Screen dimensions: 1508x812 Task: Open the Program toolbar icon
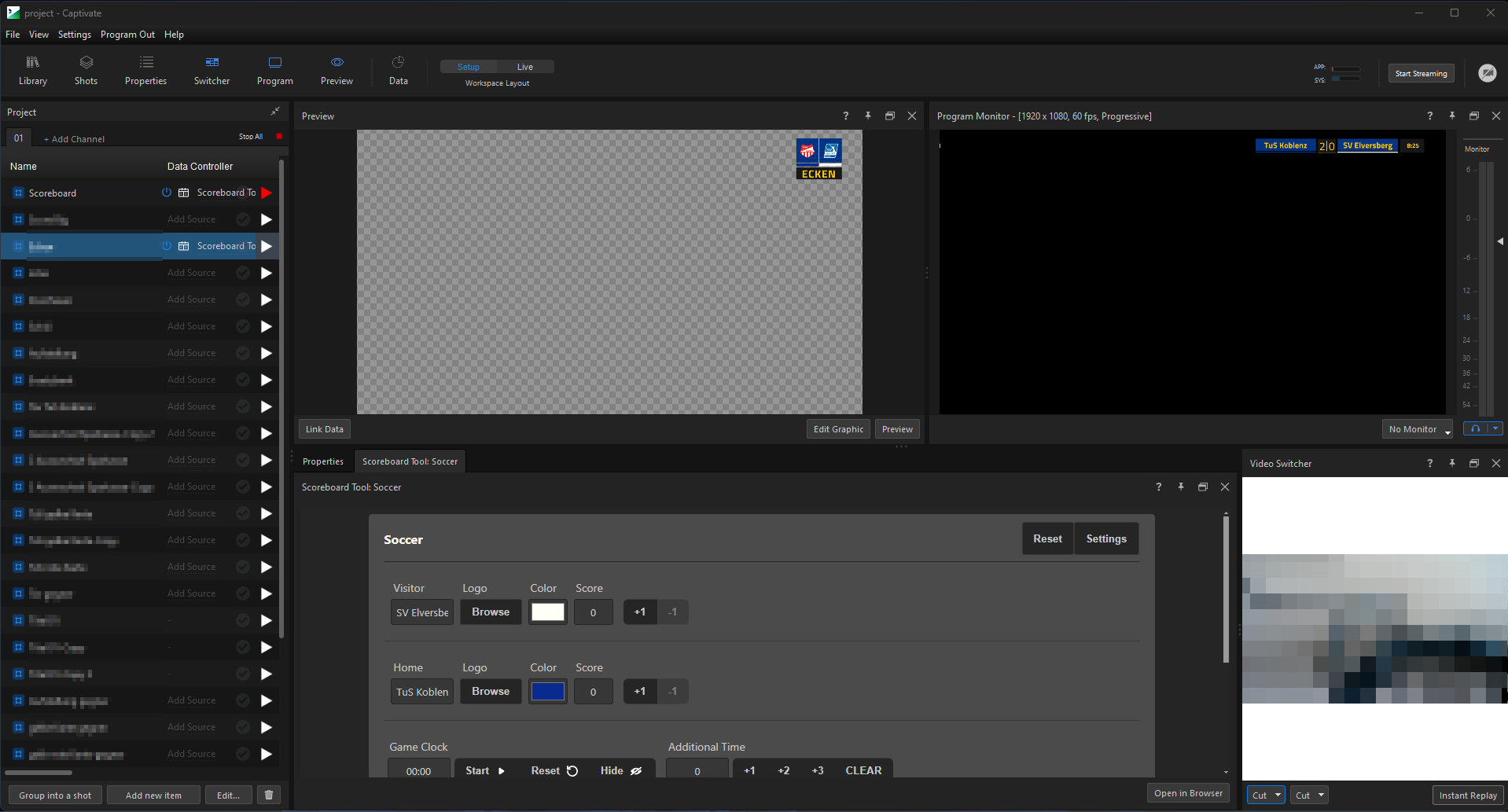(274, 70)
